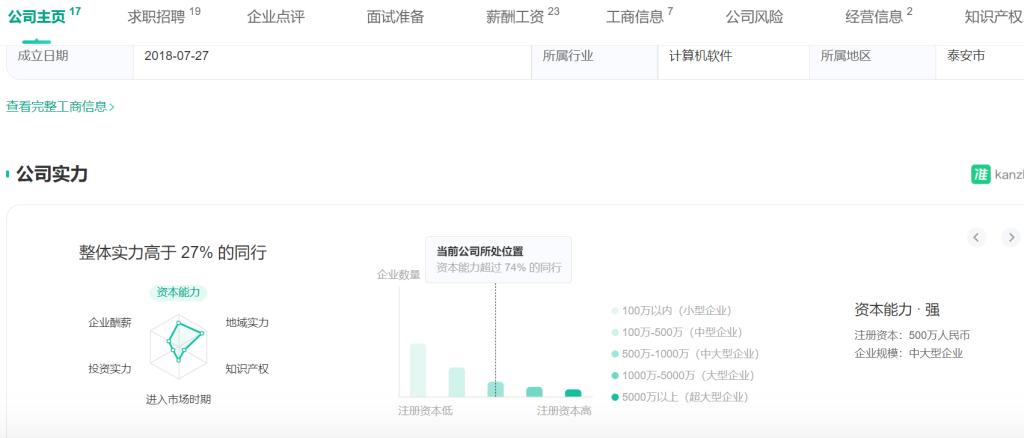The image size is (1024, 438).
Task: Click the radar chart icon
Action: pos(179,342)
